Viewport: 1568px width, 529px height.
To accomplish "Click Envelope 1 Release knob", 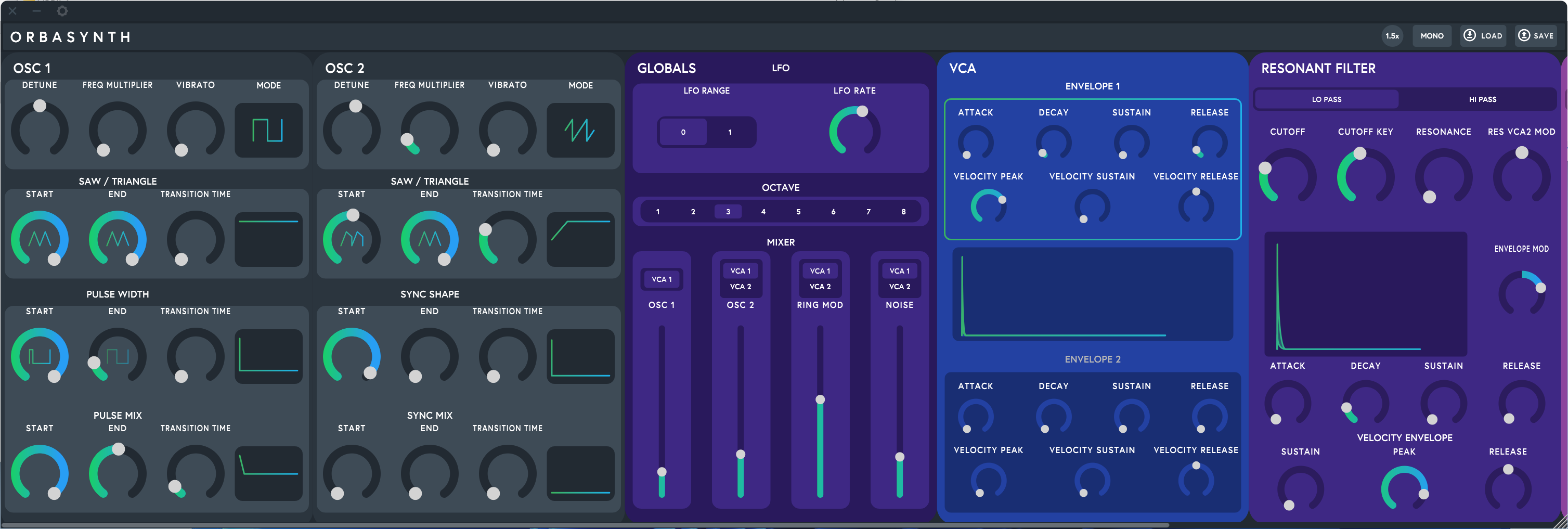I will (x=1210, y=143).
